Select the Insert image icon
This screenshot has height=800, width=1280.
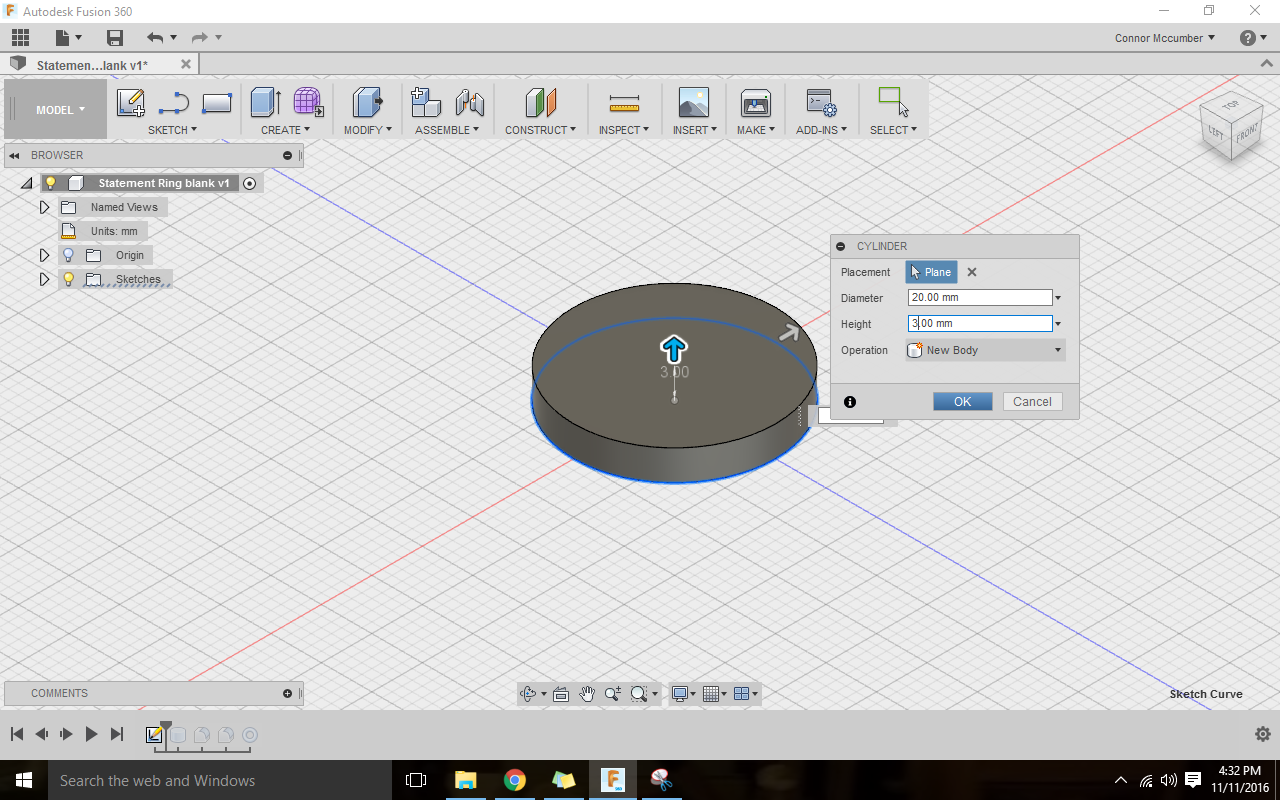coord(693,102)
